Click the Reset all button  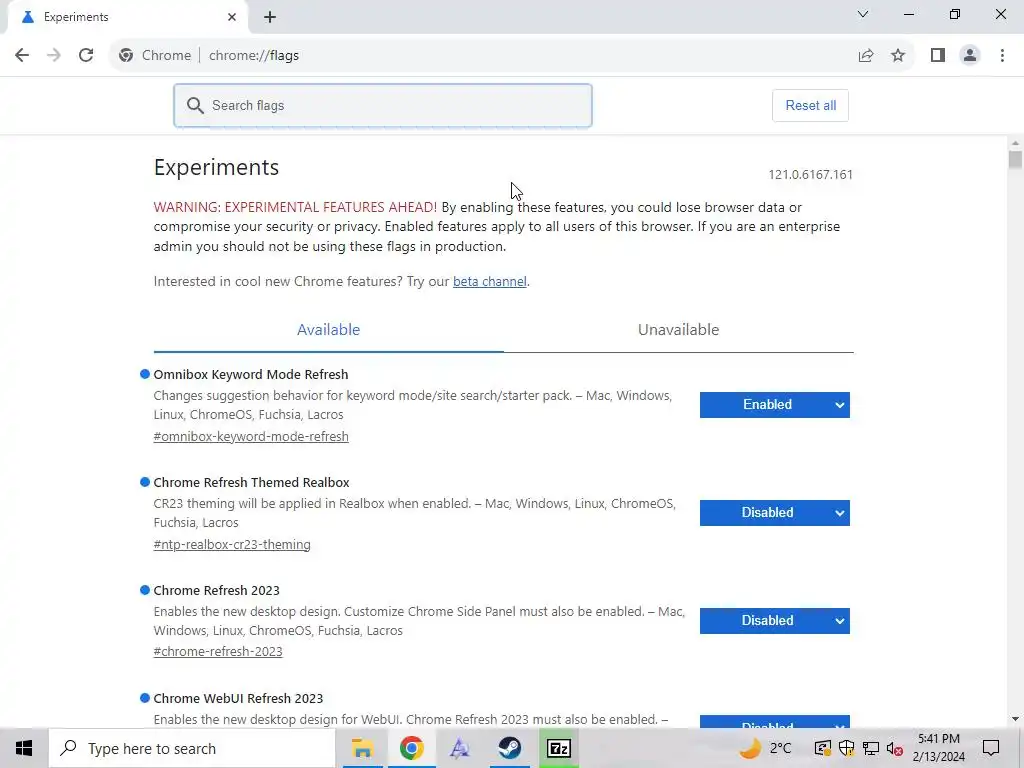810,105
